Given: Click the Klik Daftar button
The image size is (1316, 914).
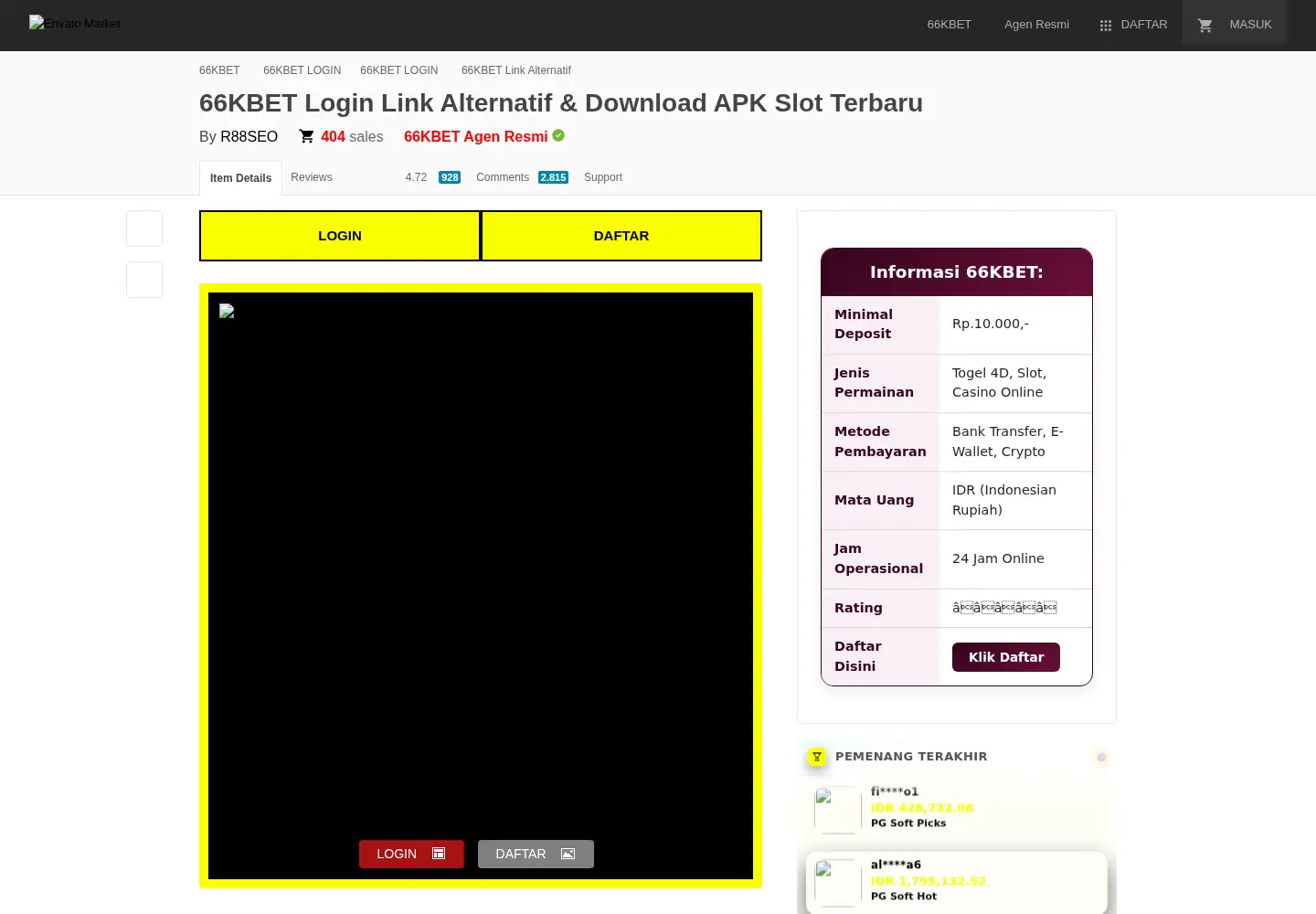Looking at the screenshot, I should tap(1006, 657).
